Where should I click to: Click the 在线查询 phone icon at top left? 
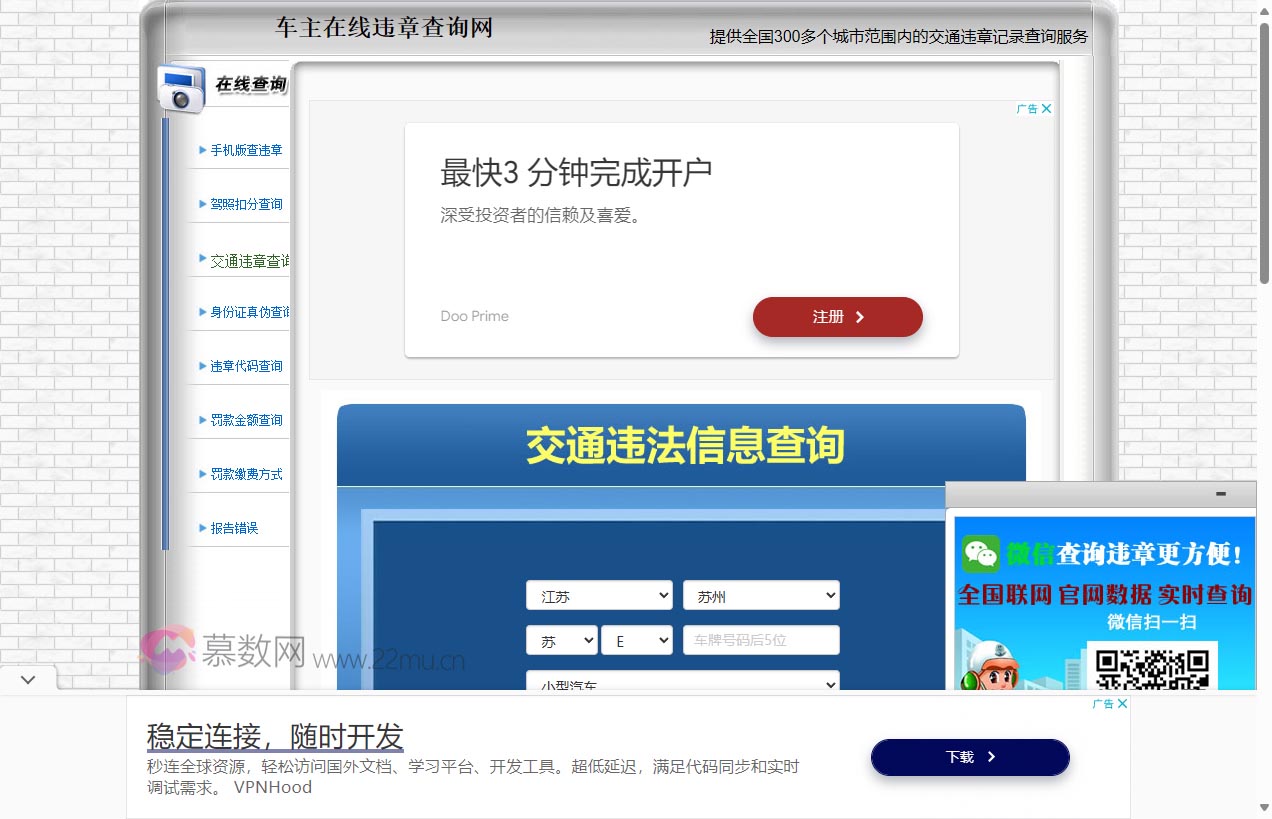coord(182,89)
